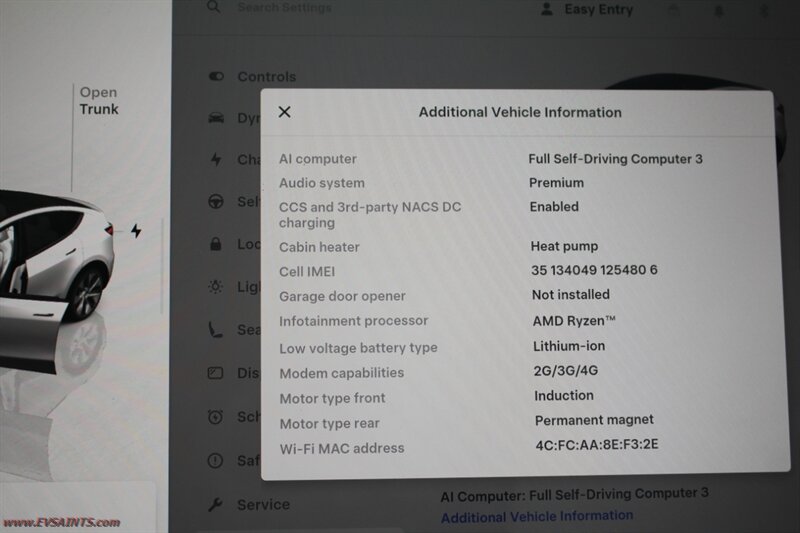This screenshot has width=800, height=533.
Task: Open Locks using the padlock icon
Action: [216, 244]
